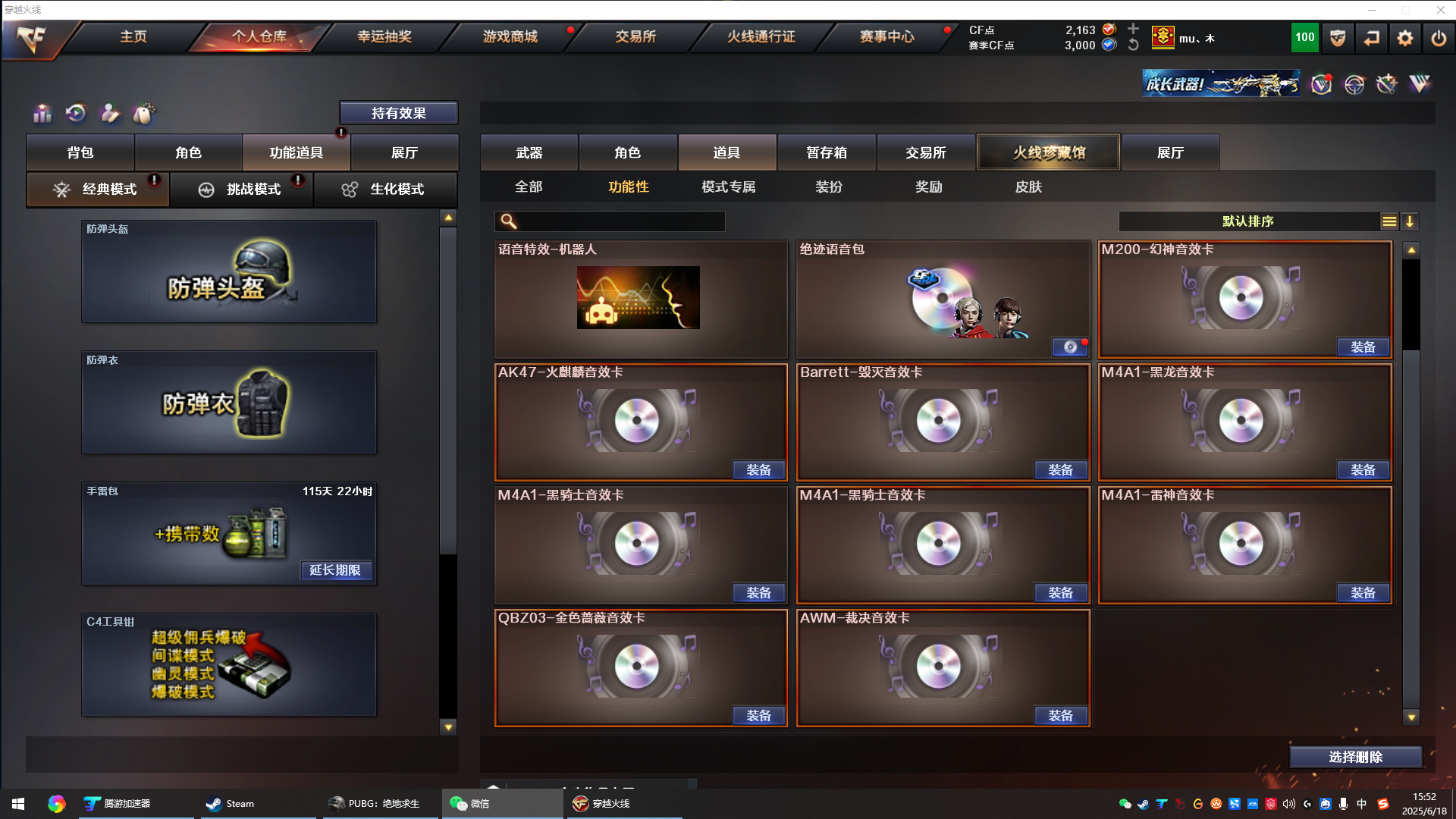The height and width of the screenshot is (819, 1456).
Task: Click the power exit icon
Action: pos(1438,38)
